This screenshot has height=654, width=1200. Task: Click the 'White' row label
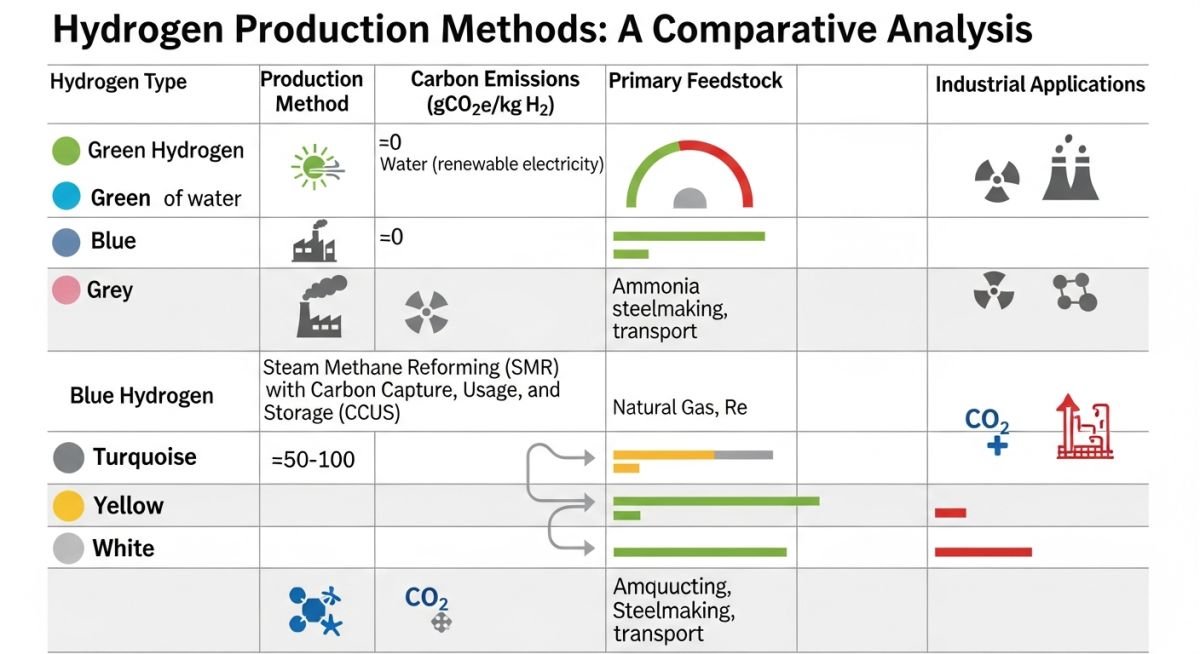(x=123, y=548)
